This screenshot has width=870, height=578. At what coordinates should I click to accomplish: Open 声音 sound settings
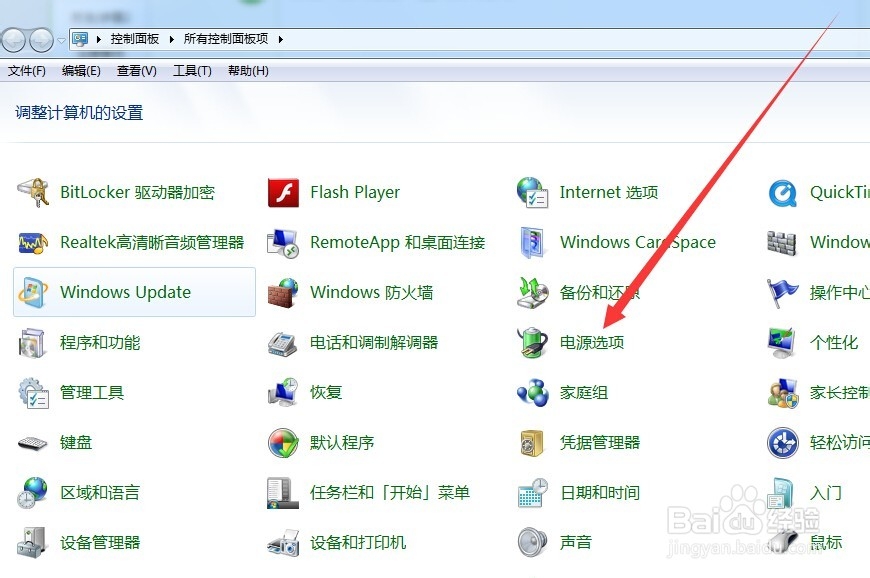click(x=575, y=543)
